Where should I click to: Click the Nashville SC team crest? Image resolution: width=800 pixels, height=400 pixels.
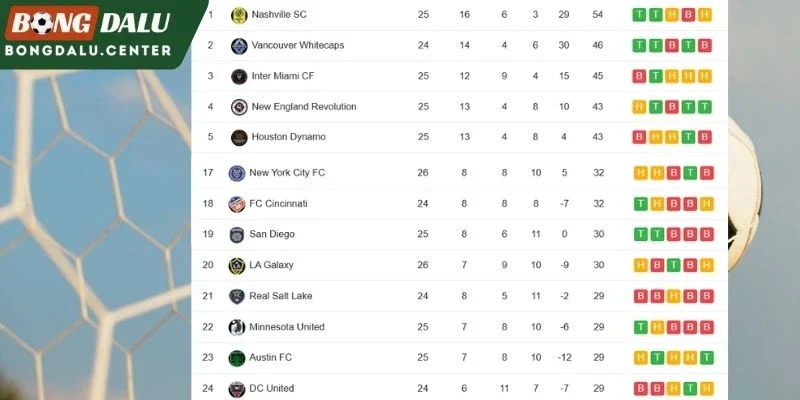pyautogui.click(x=239, y=15)
